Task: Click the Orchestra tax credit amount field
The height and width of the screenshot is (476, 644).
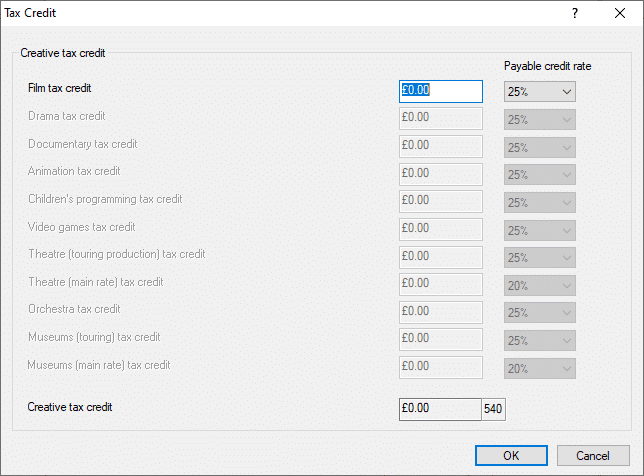Action: (441, 312)
